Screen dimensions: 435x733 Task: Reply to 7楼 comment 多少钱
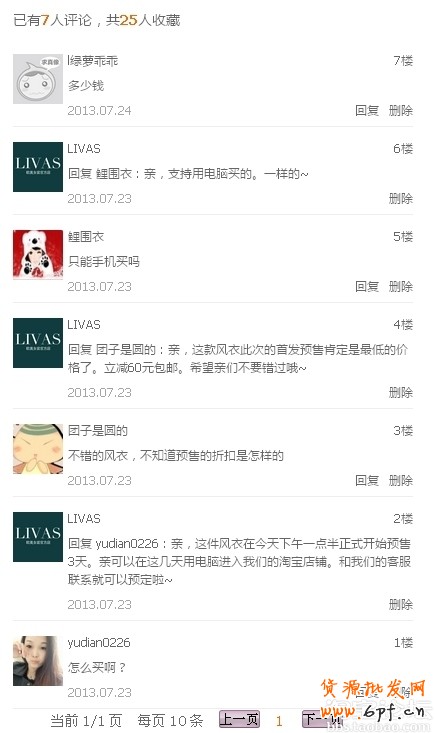coord(367,111)
